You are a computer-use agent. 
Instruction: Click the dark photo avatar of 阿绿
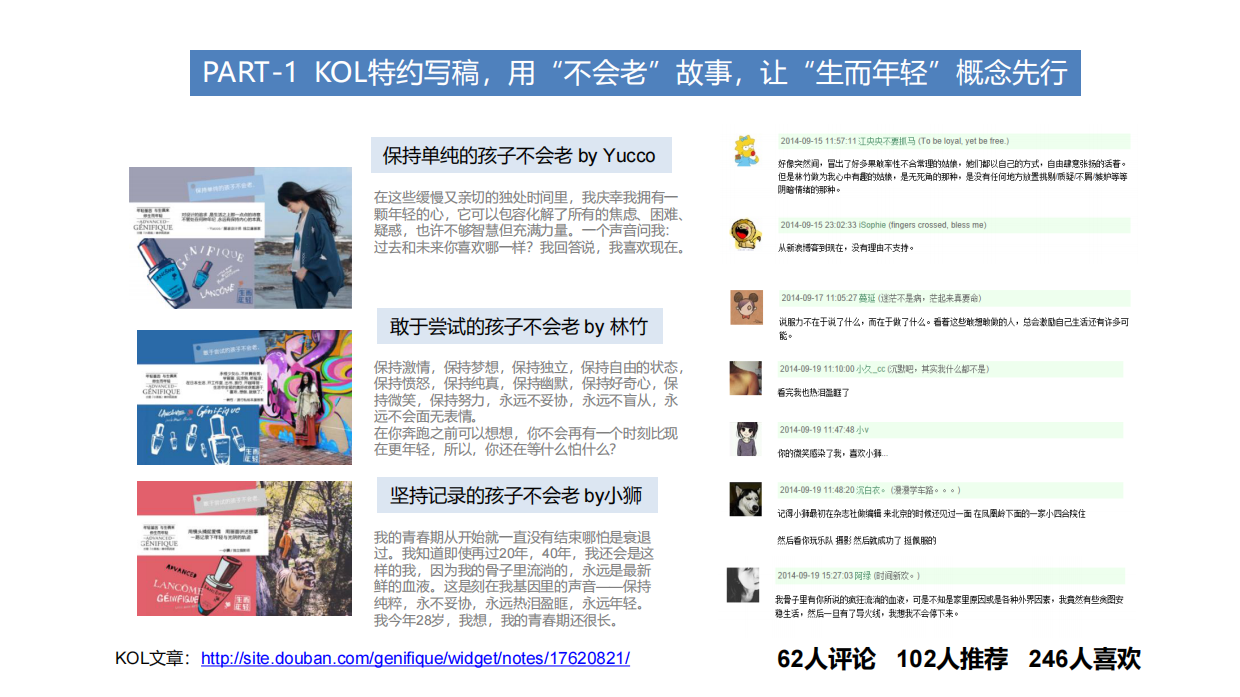tap(744, 583)
